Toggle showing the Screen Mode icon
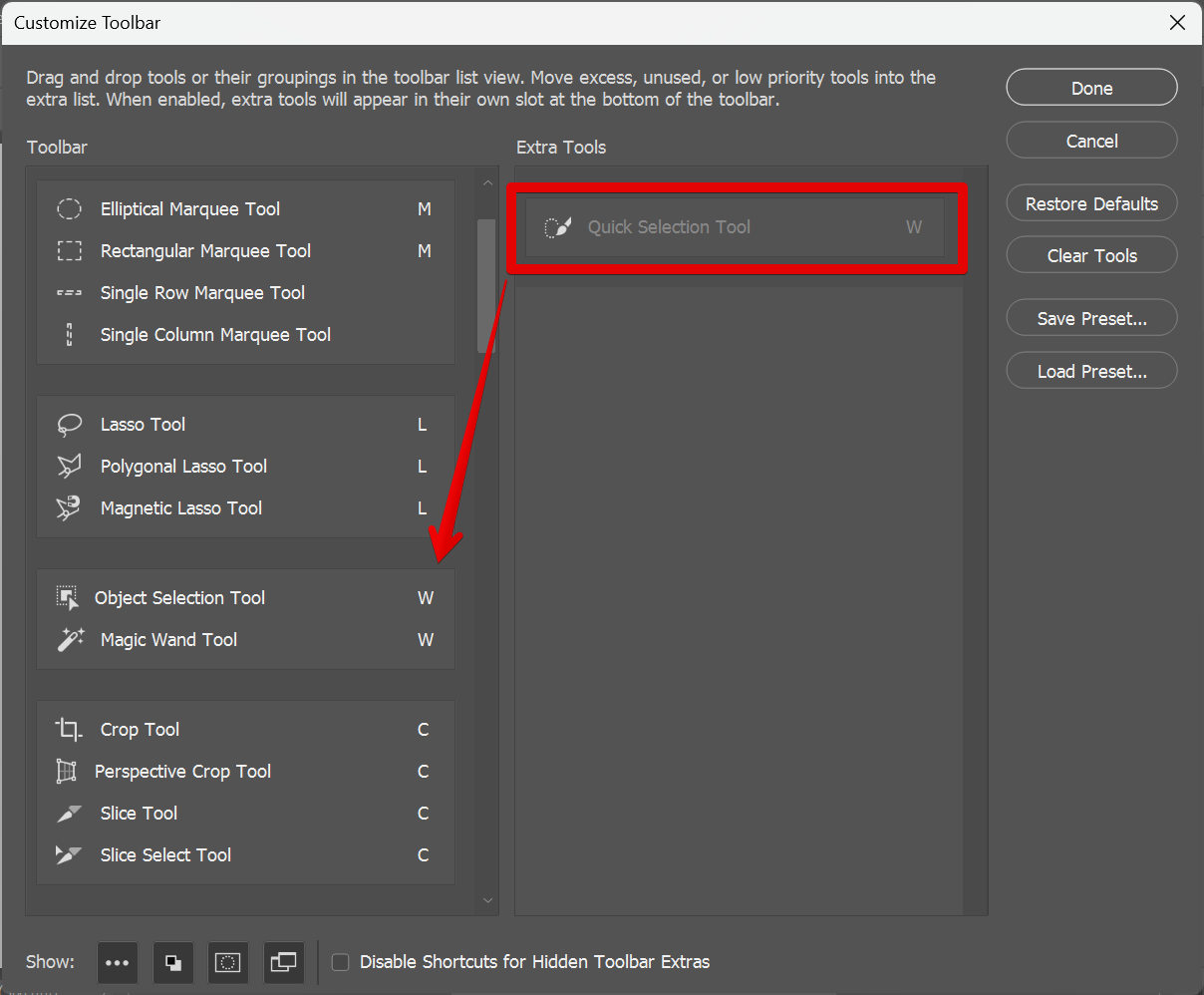Image resolution: width=1204 pixels, height=995 pixels. pos(284,962)
